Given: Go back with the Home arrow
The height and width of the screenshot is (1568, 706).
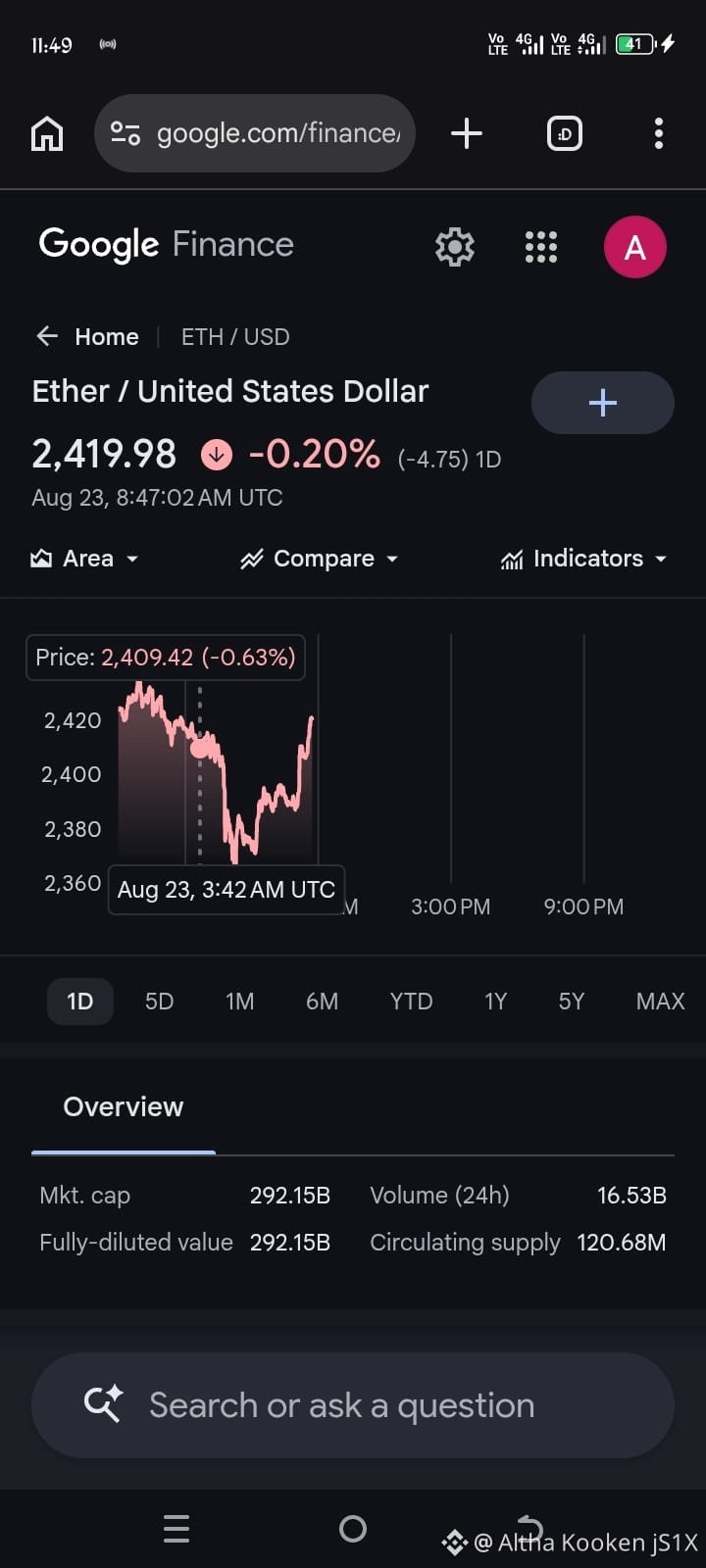Looking at the screenshot, I should coord(87,337).
